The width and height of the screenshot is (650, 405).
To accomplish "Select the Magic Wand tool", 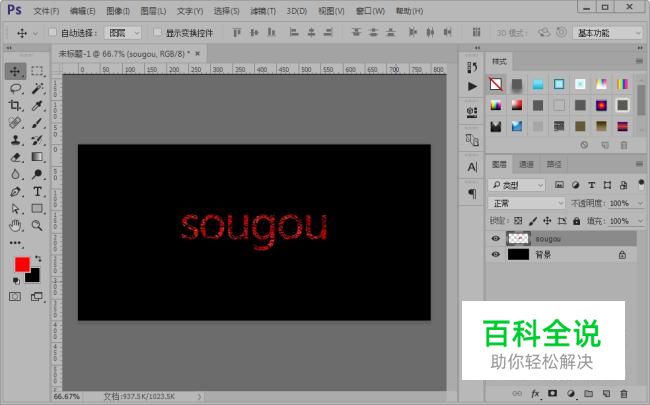I will coord(37,88).
